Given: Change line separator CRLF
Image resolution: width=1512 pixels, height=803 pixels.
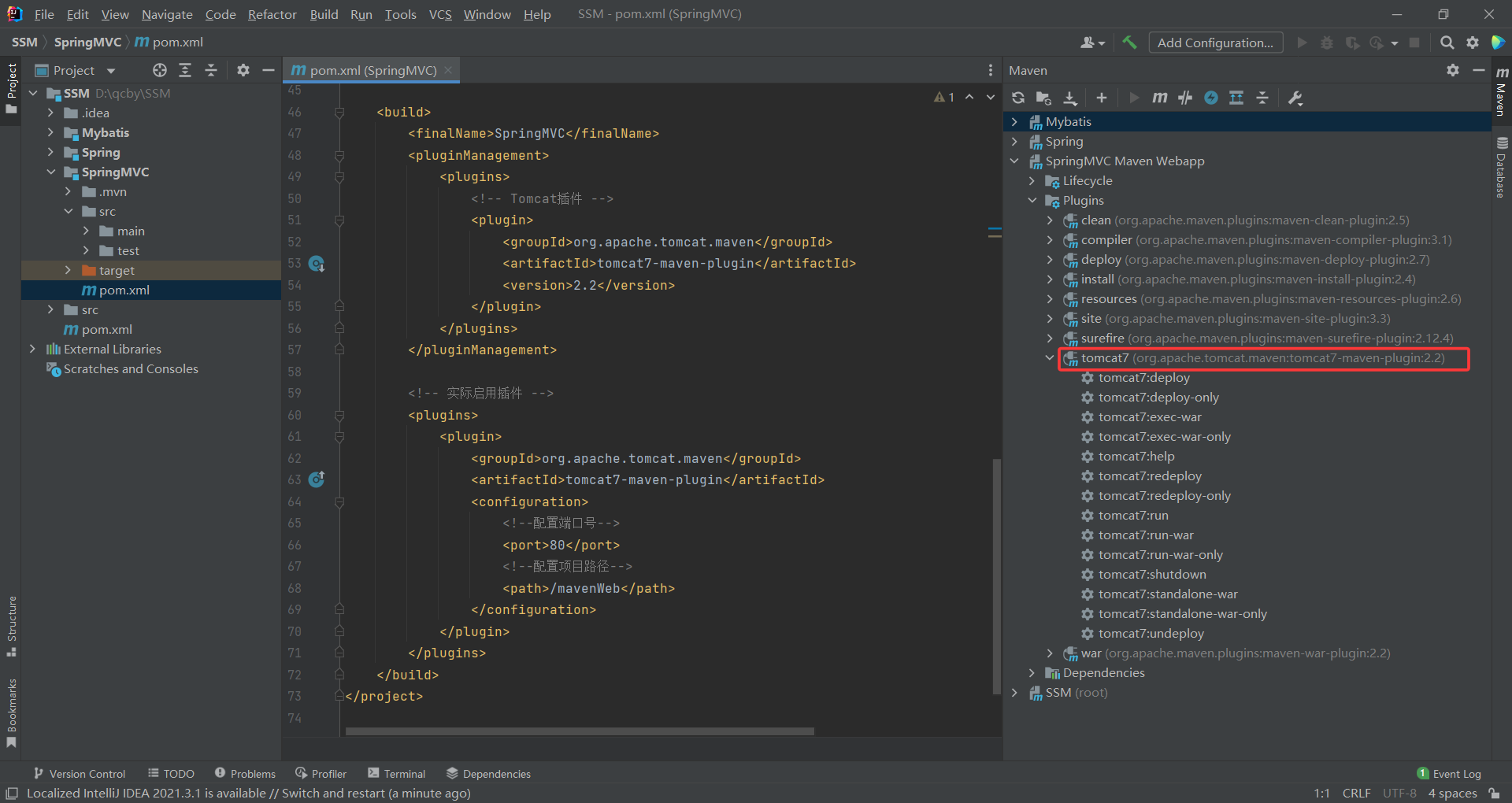Looking at the screenshot, I should 1356,794.
